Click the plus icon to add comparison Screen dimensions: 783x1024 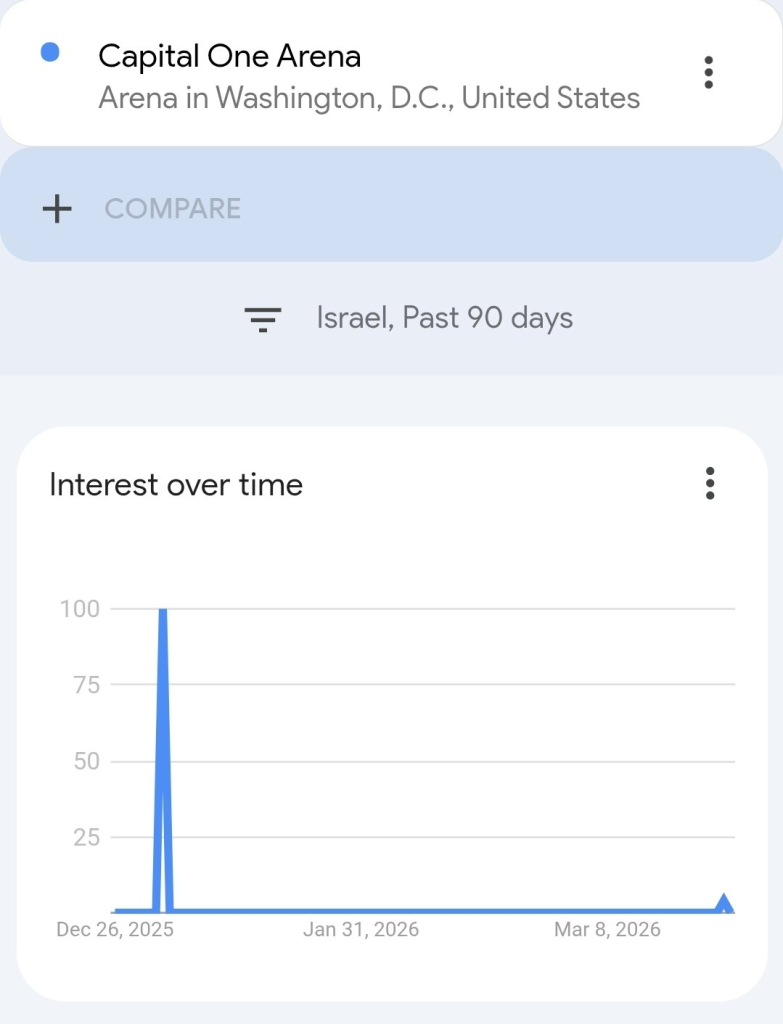pos(57,209)
